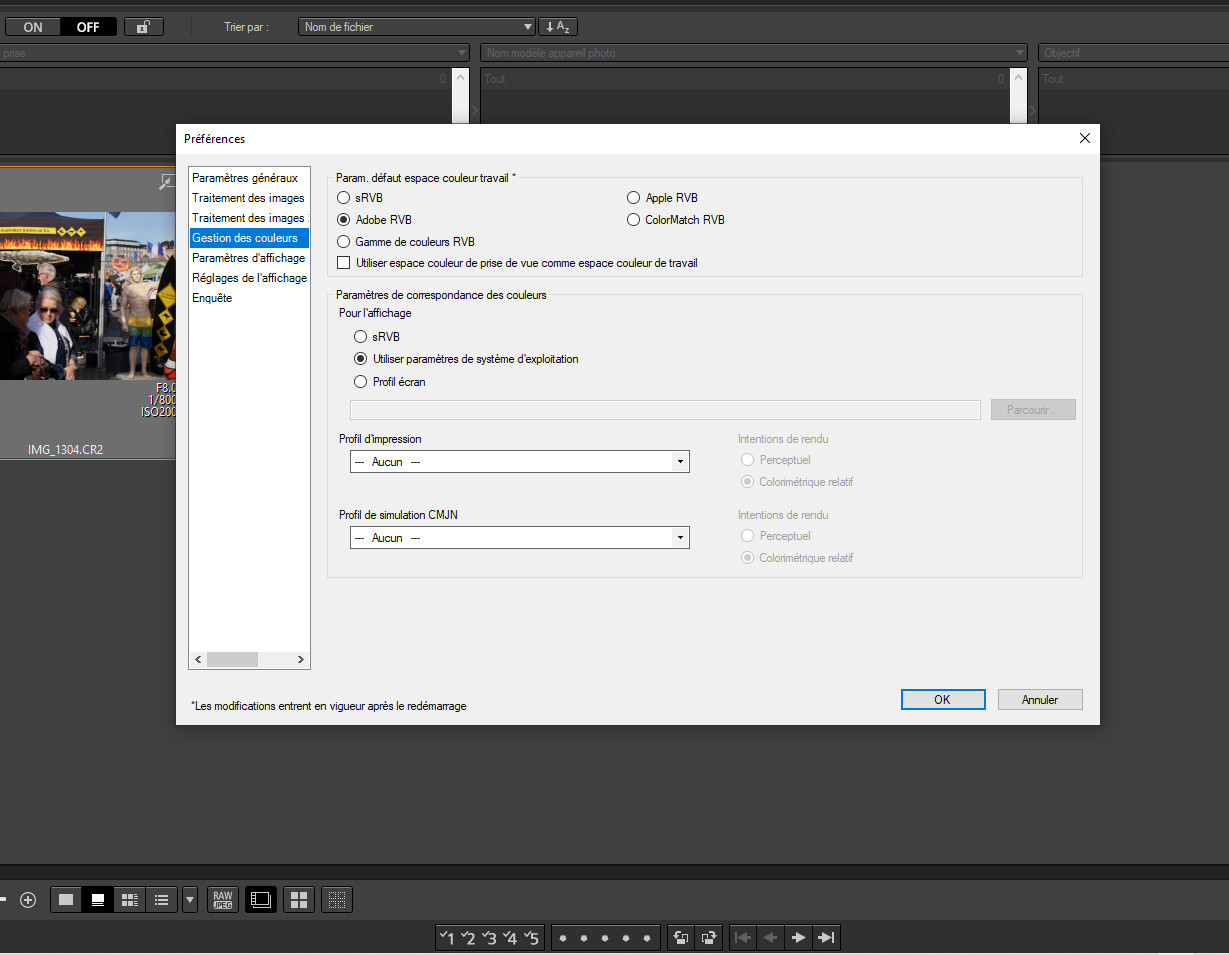The height and width of the screenshot is (955, 1229).
Task: Jump to first image icon
Action: coord(743,937)
